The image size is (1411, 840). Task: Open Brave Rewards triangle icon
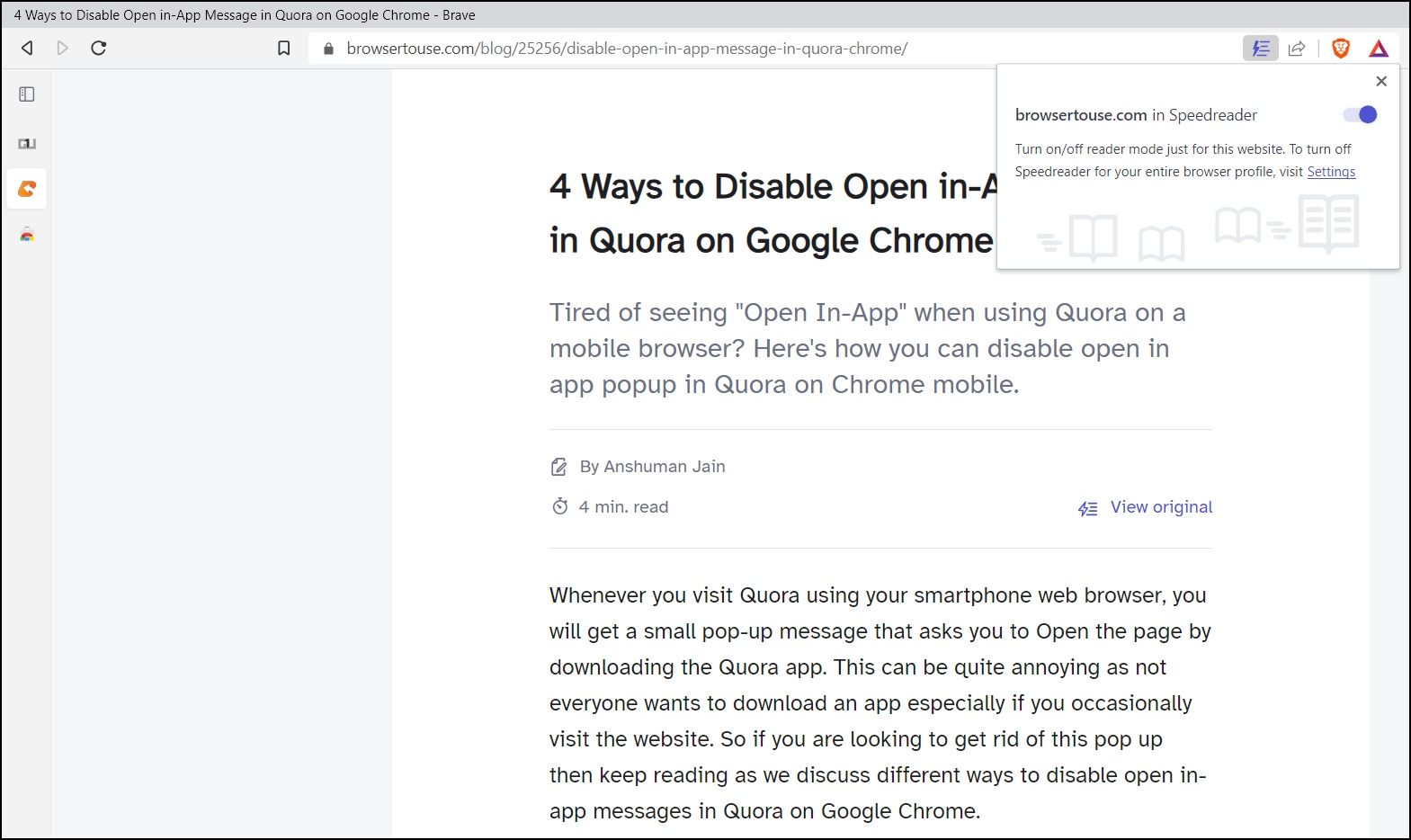pos(1379,49)
